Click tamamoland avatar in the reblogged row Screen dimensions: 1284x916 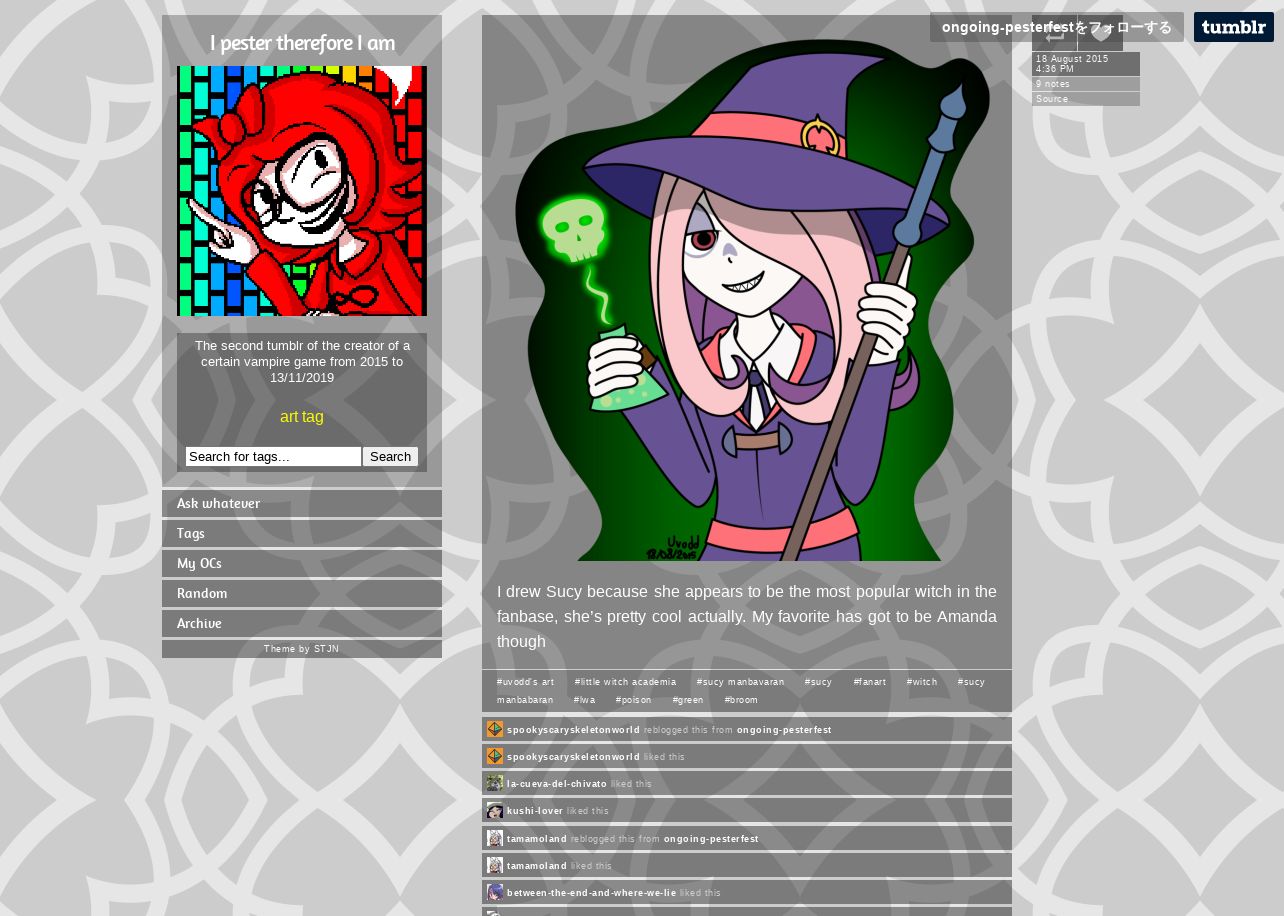[495, 838]
